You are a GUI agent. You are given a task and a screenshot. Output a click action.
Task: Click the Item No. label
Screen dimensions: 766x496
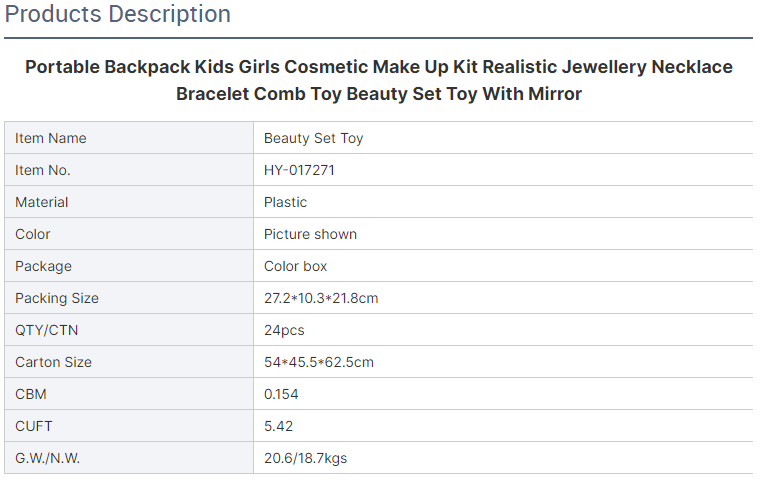tap(43, 170)
